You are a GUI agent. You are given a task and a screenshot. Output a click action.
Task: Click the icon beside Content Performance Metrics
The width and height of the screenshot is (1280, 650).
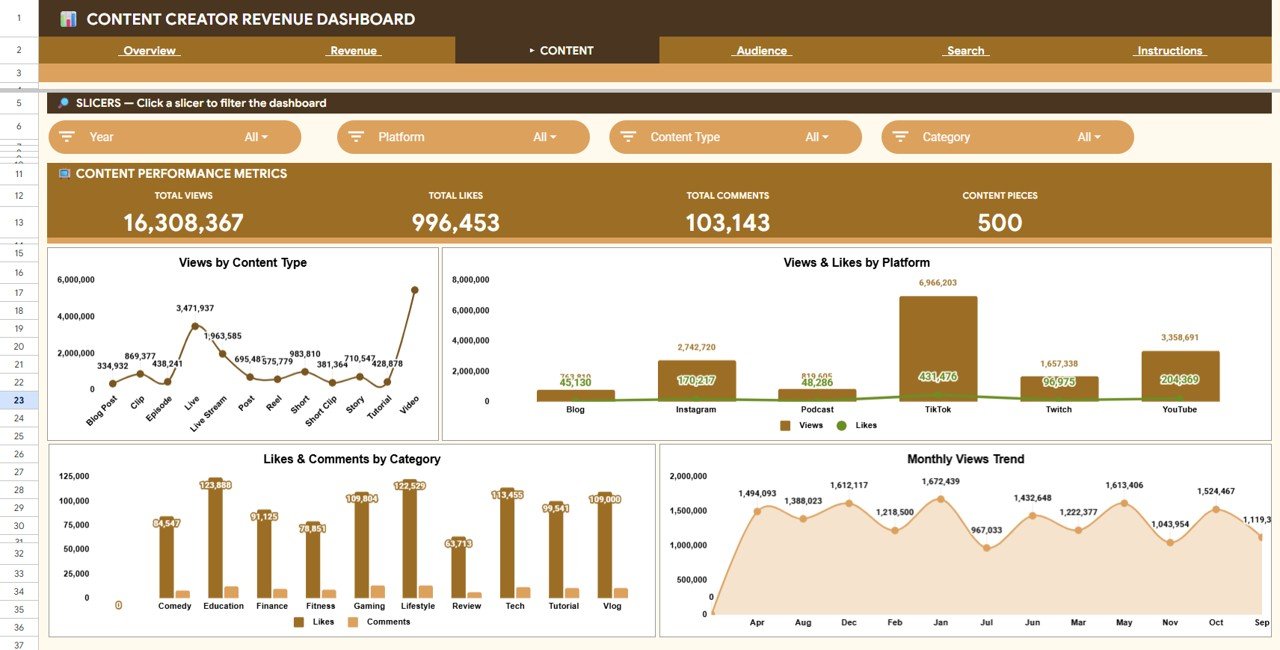click(x=64, y=174)
